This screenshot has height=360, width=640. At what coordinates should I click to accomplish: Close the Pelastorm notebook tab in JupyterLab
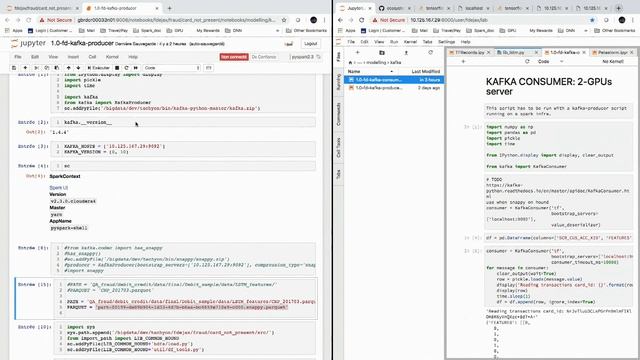click(x=631, y=52)
